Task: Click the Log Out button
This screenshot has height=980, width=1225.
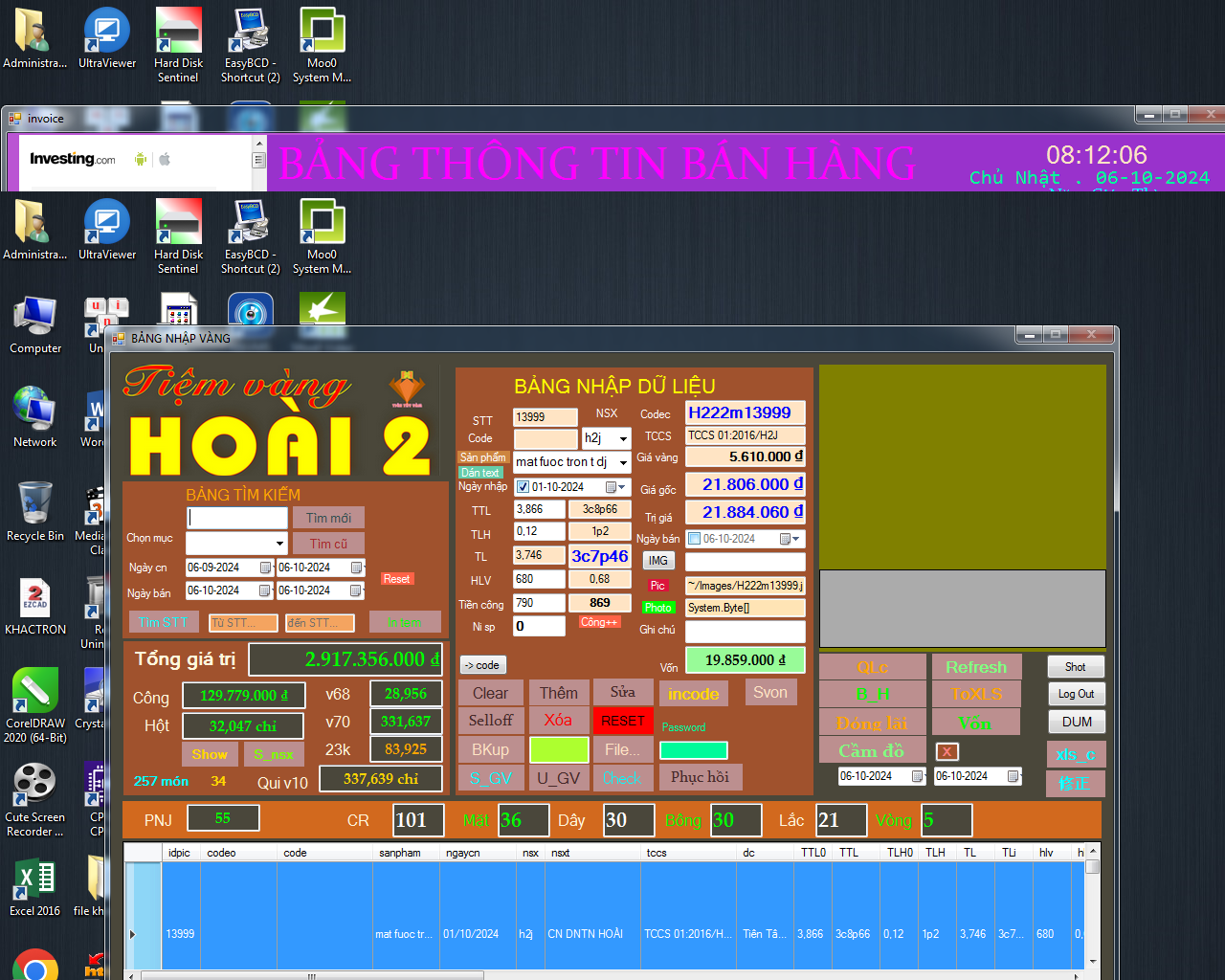Action: coord(1076,694)
